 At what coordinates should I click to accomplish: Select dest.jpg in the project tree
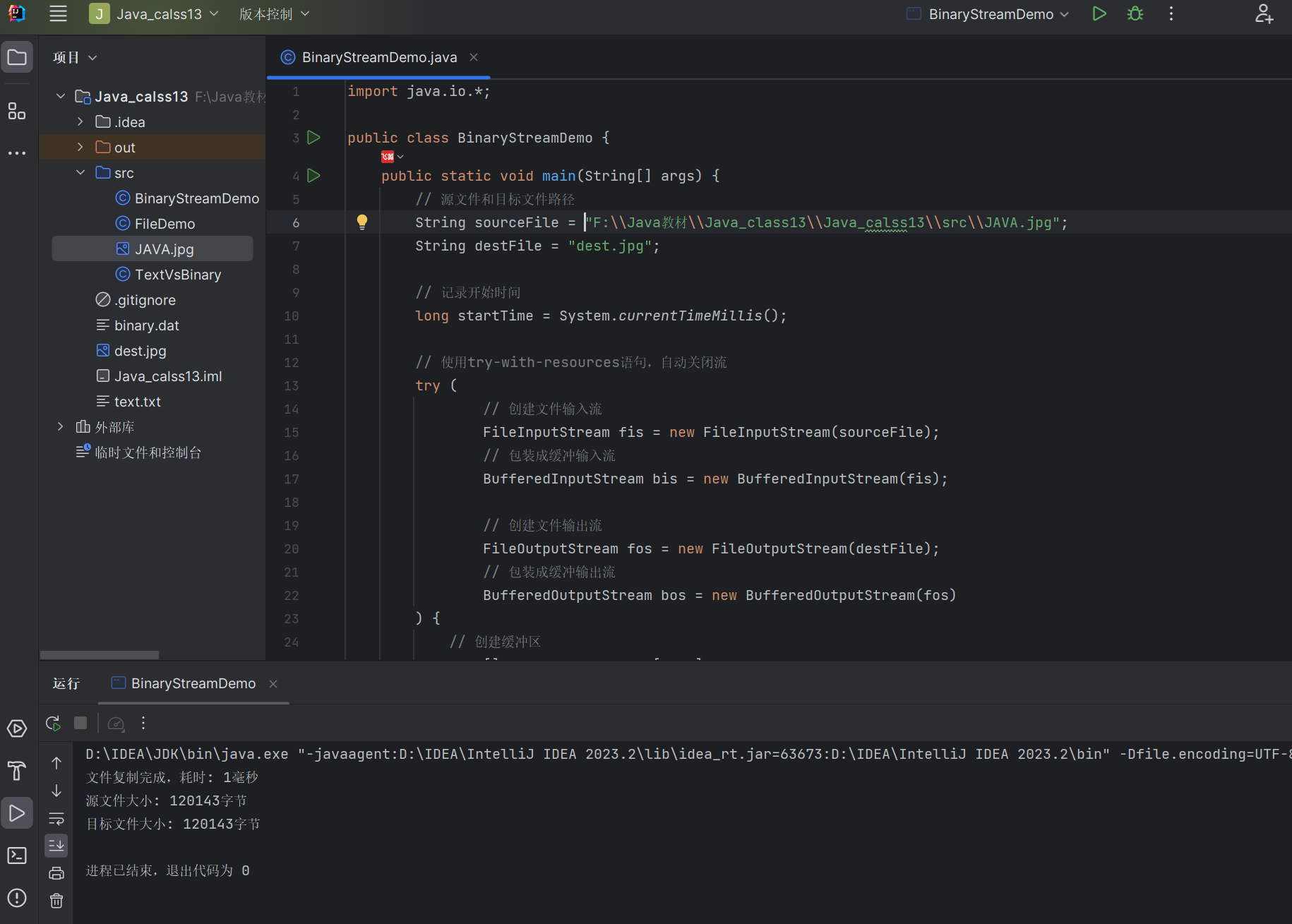(x=140, y=351)
